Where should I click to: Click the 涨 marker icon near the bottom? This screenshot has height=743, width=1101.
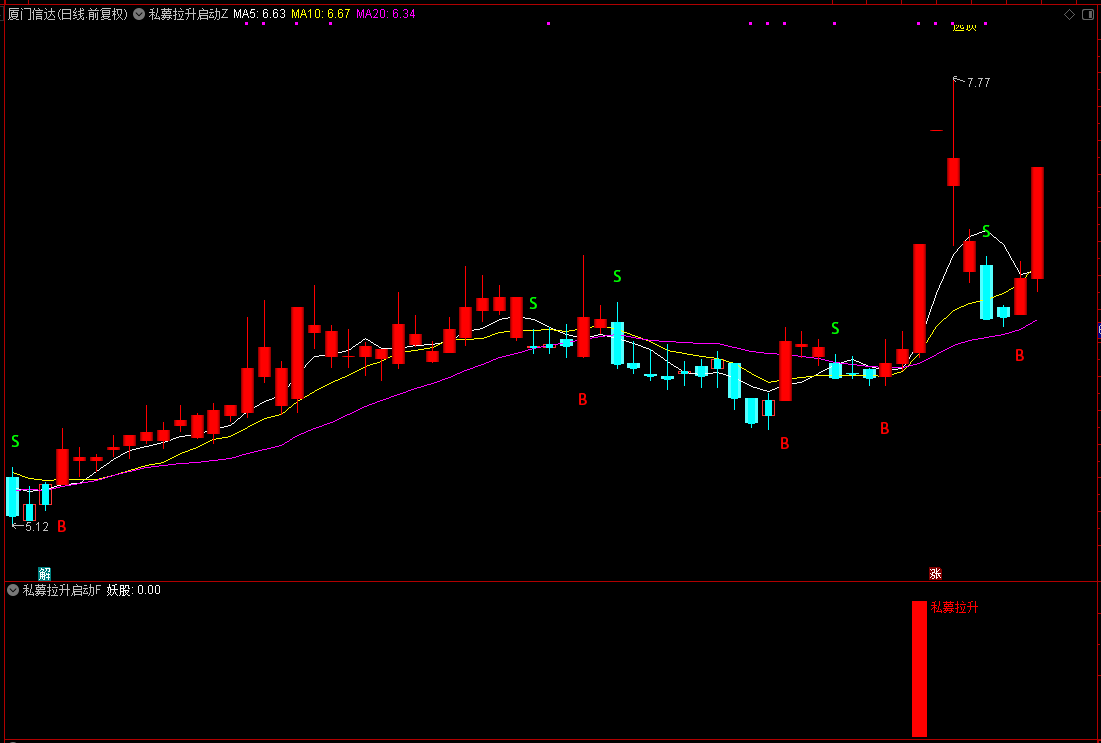(935, 573)
